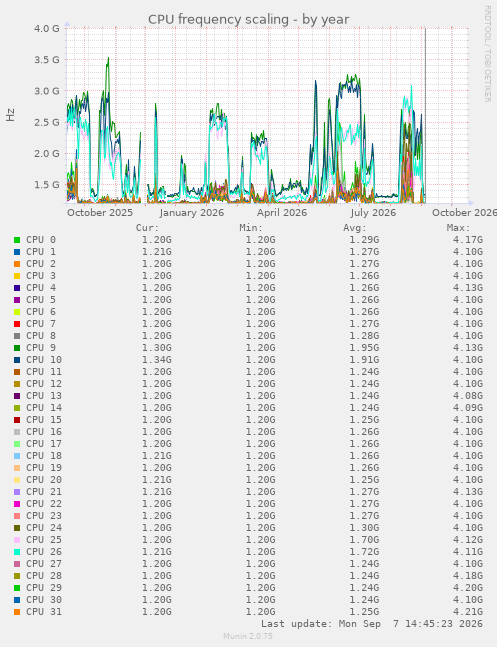Click the CPU 31 legend label

(x=44, y=612)
